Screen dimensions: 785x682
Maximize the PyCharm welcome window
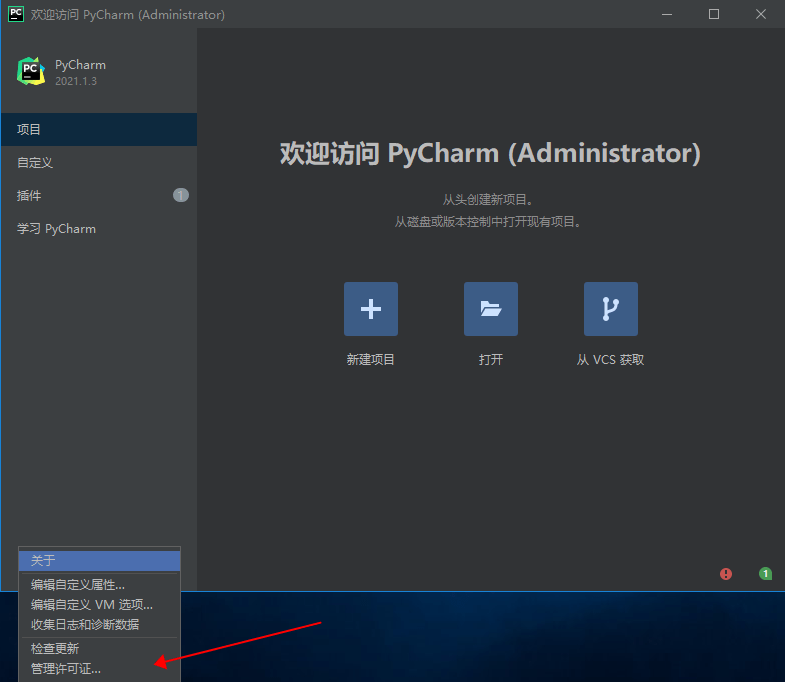click(714, 14)
